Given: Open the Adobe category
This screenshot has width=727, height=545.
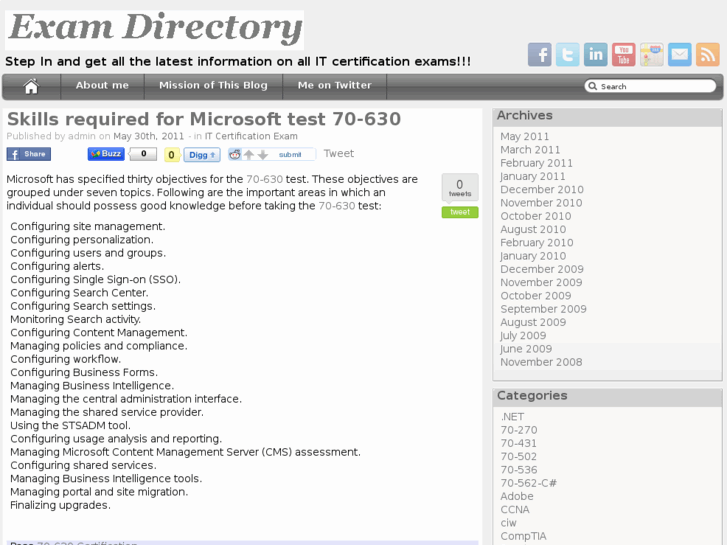Looking at the screenshot, I should click(517, 496).
